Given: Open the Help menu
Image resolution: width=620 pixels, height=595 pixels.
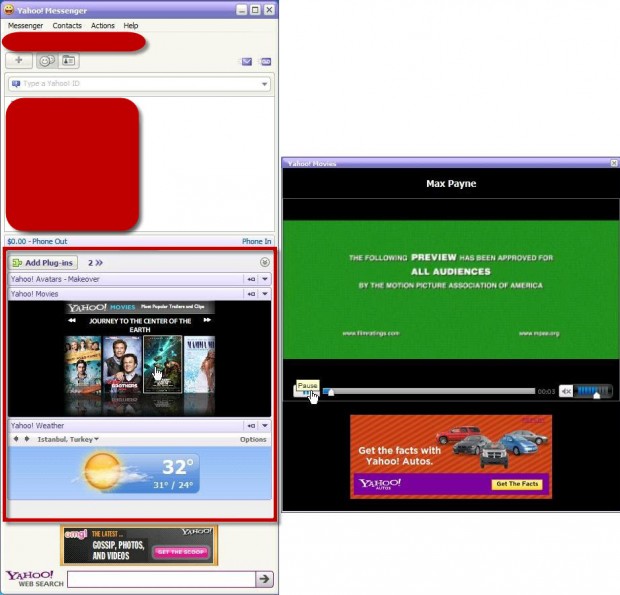Looking at the screenshot, I should tap(130, 26).
